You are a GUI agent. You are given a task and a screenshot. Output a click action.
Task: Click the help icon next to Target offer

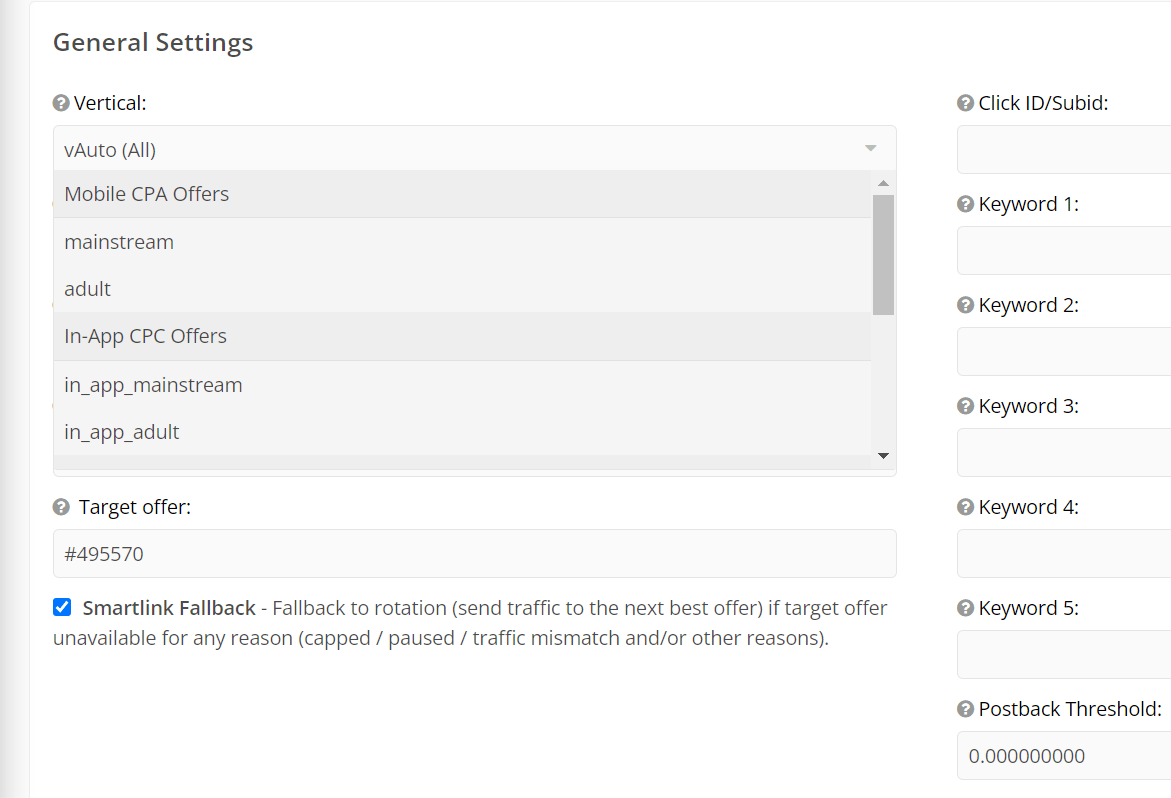pyautogui.click(x=61, y=508)
